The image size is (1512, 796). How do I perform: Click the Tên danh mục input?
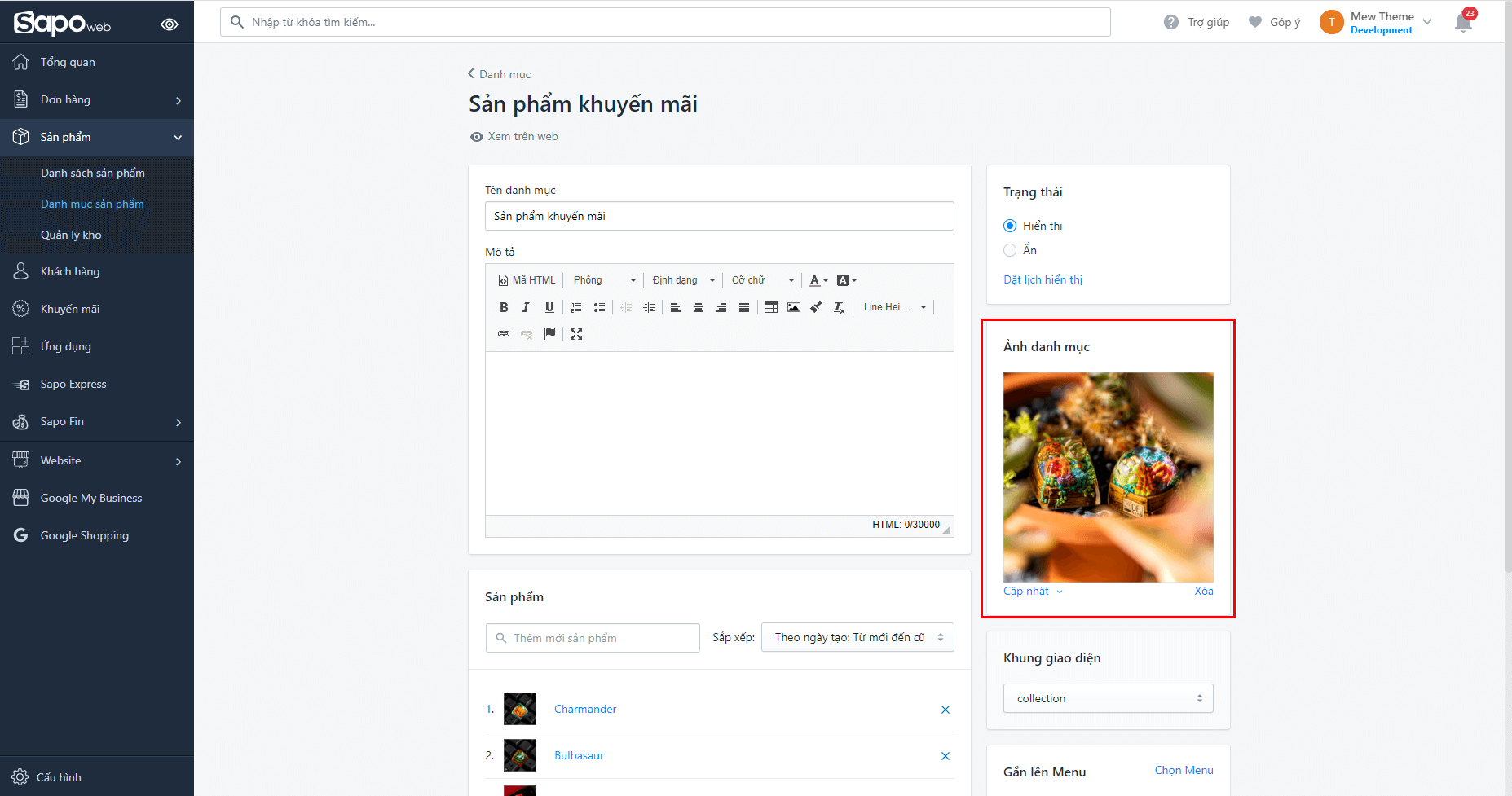point(719,216)
